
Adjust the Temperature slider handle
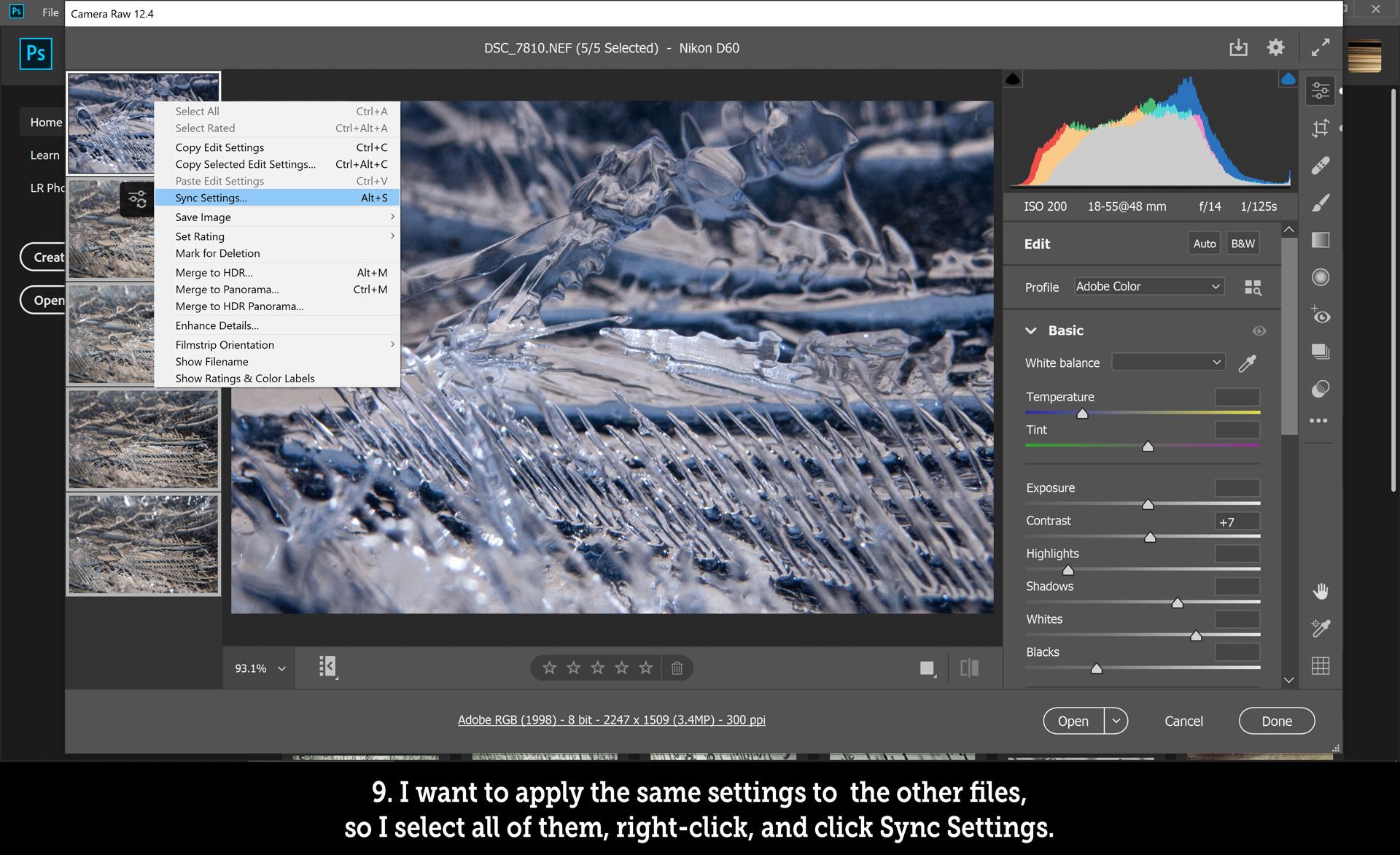click(1082, 413)
